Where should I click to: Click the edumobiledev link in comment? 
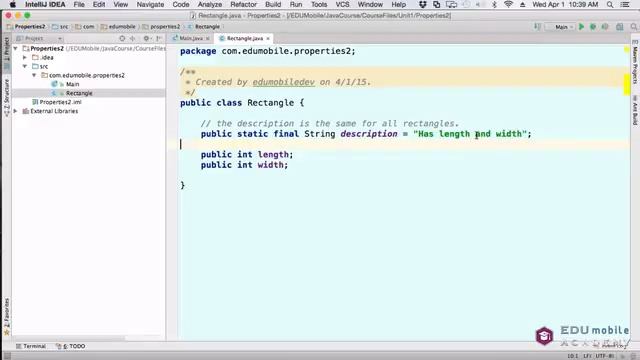click(x=283, y=82)
